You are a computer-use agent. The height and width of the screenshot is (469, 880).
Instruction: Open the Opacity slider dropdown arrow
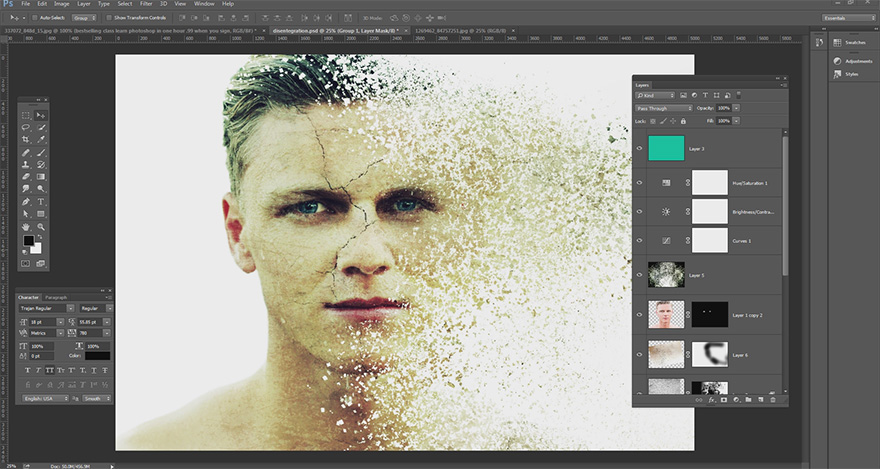click(736, 108)
